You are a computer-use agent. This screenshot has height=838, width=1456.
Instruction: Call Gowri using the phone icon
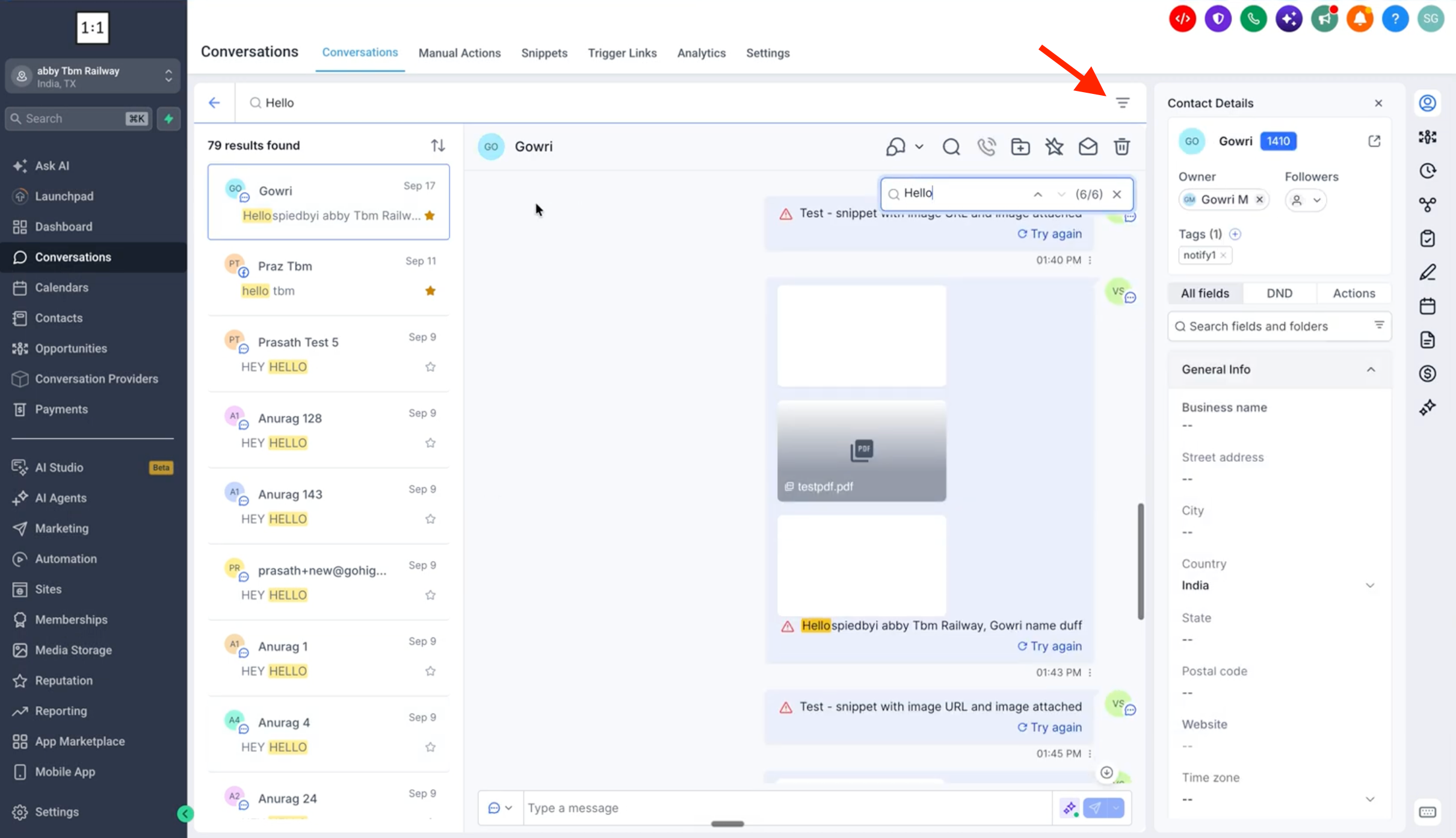[x=986, y=146]
